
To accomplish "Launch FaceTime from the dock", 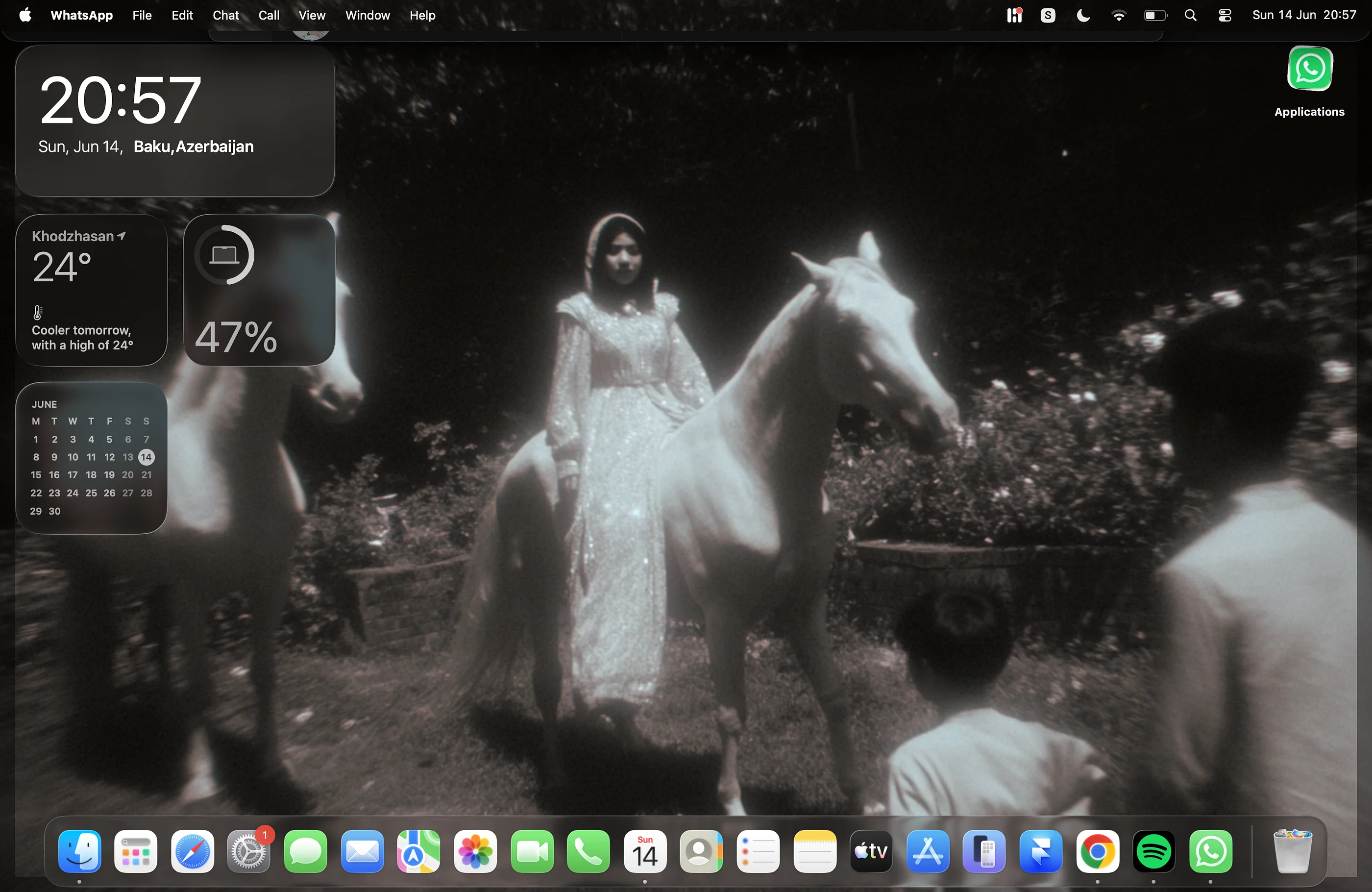I will pos(532,852).
